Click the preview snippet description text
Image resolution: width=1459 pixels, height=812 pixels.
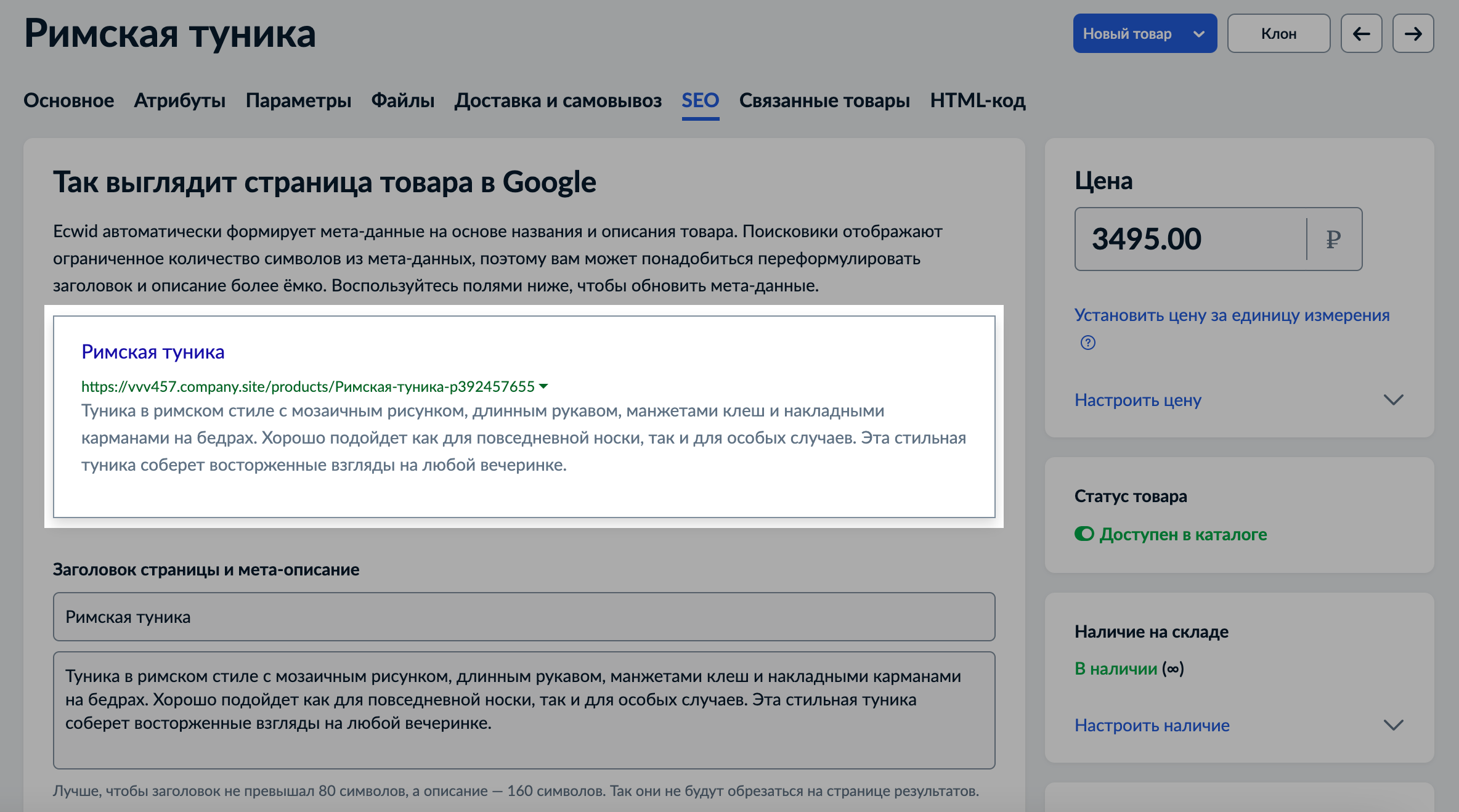pos(524,438)
